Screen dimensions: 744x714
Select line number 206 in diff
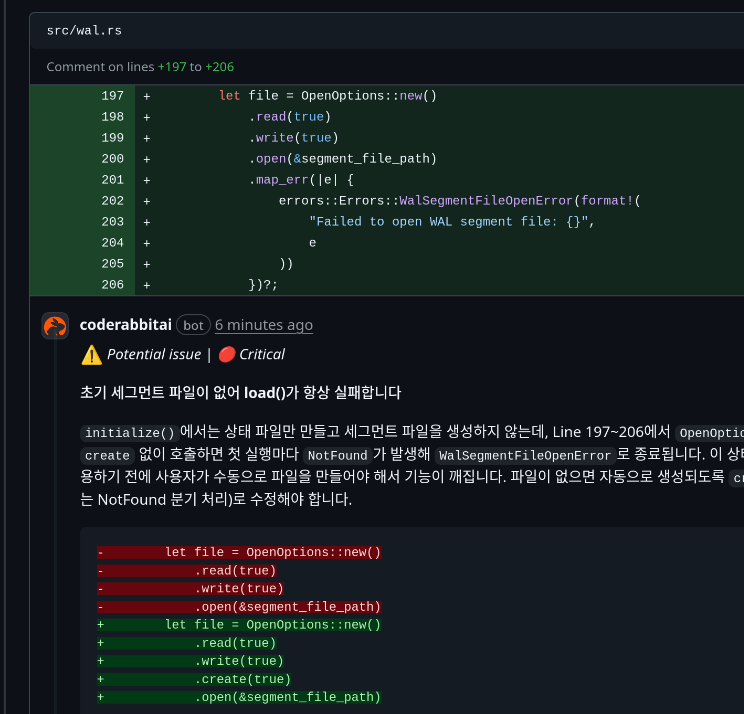[112, 285]
